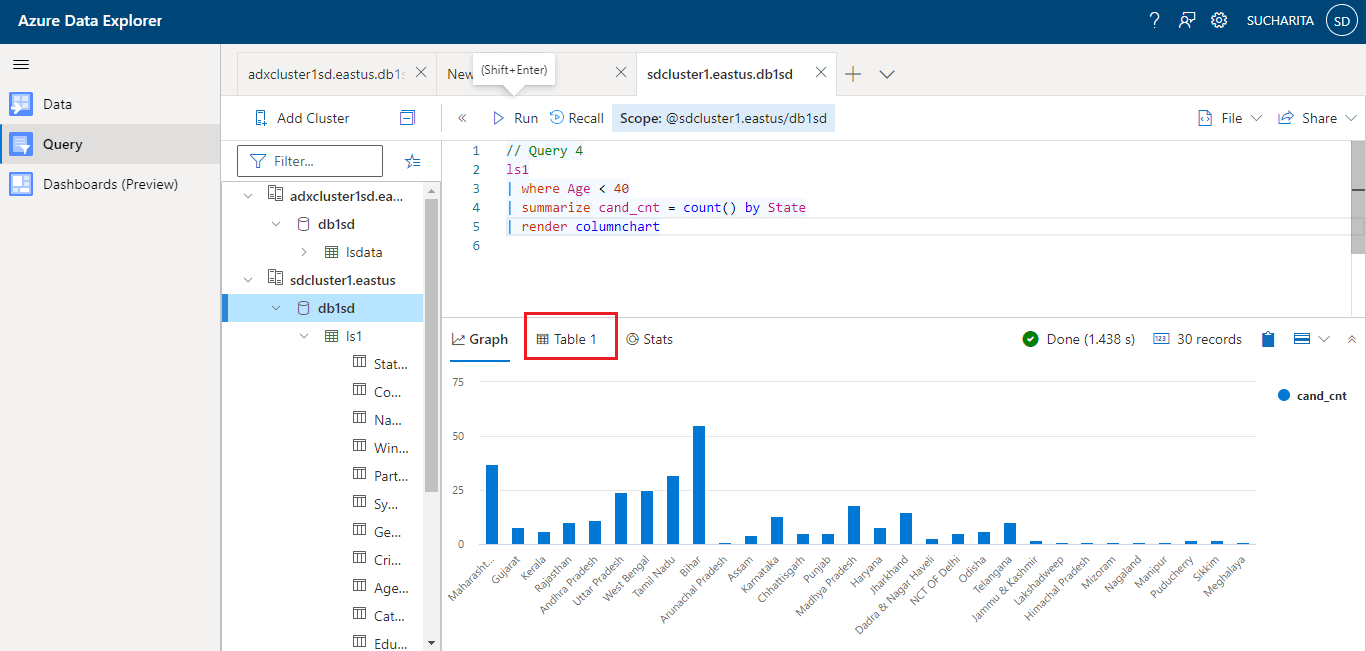
Task: Click the copy results clipboard icon
Action: point(1268,339)
